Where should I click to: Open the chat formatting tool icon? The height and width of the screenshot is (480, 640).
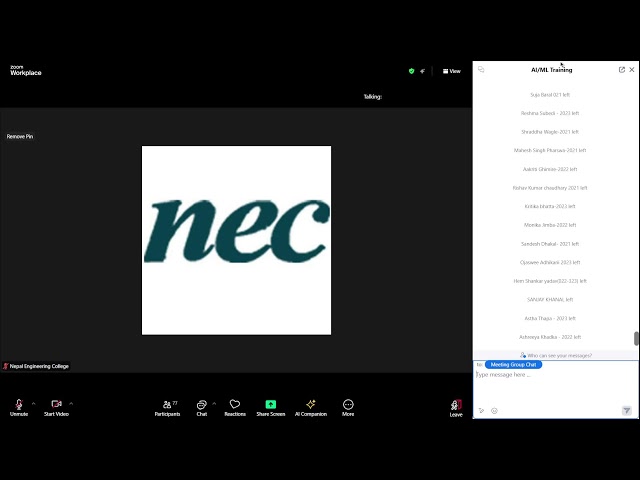coord(482,411)
